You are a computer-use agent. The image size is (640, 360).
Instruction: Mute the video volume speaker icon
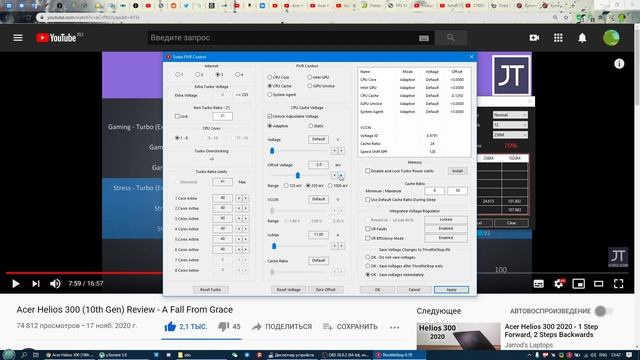[55, 283]
